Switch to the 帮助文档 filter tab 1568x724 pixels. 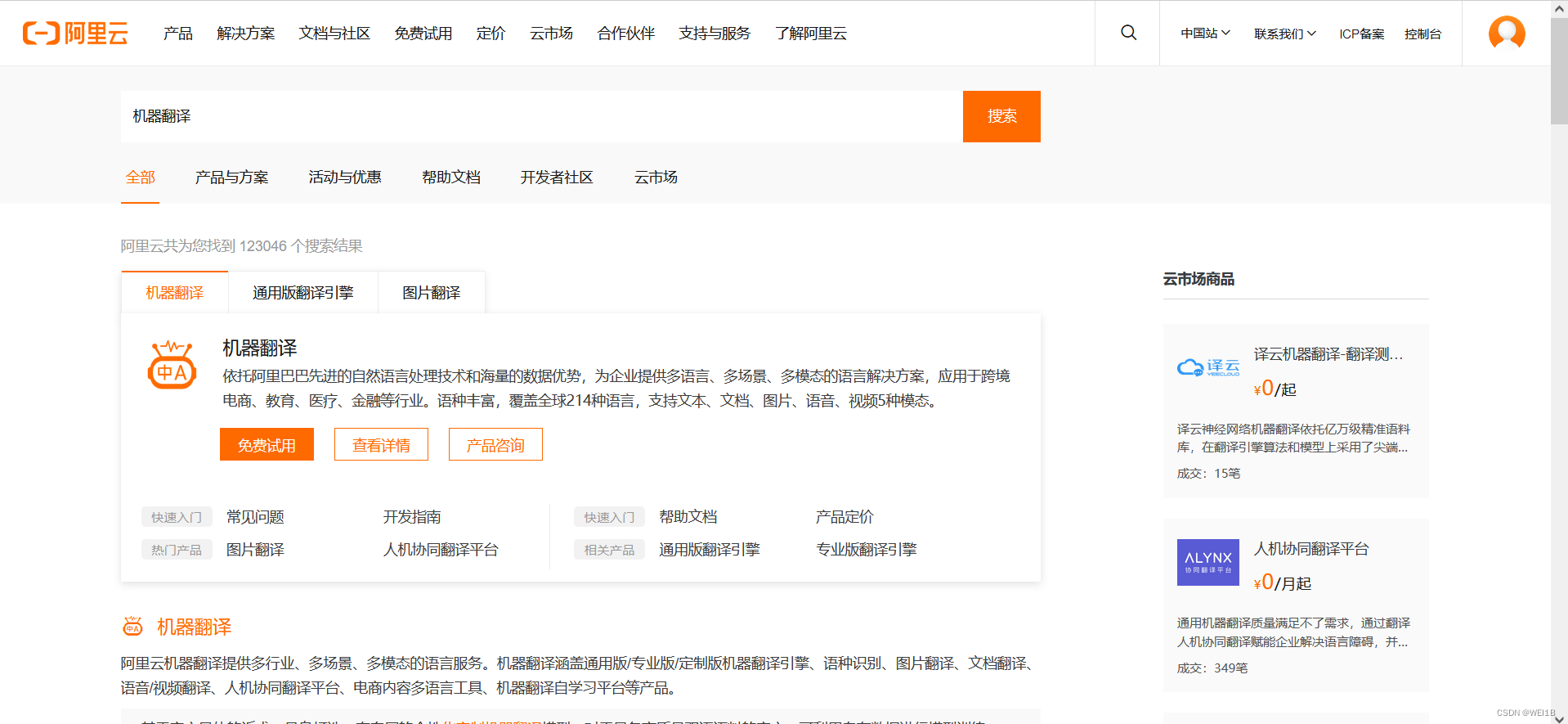pyautogui.click(x=451, y=177)
